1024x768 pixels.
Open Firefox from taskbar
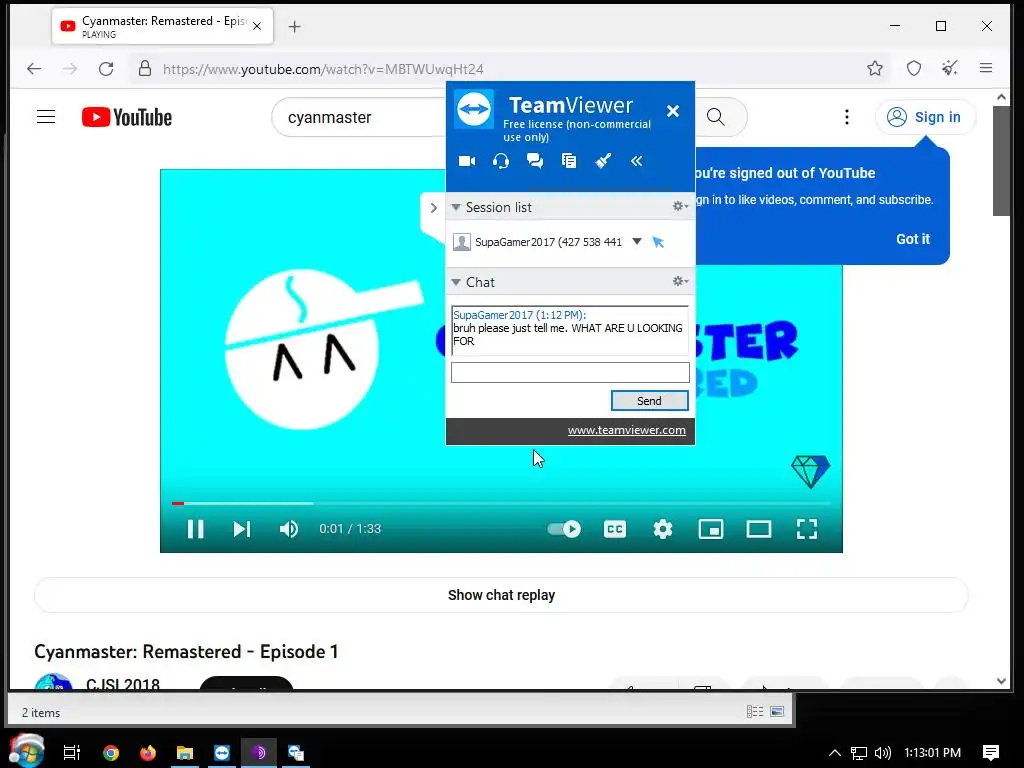tap(148, 753)
